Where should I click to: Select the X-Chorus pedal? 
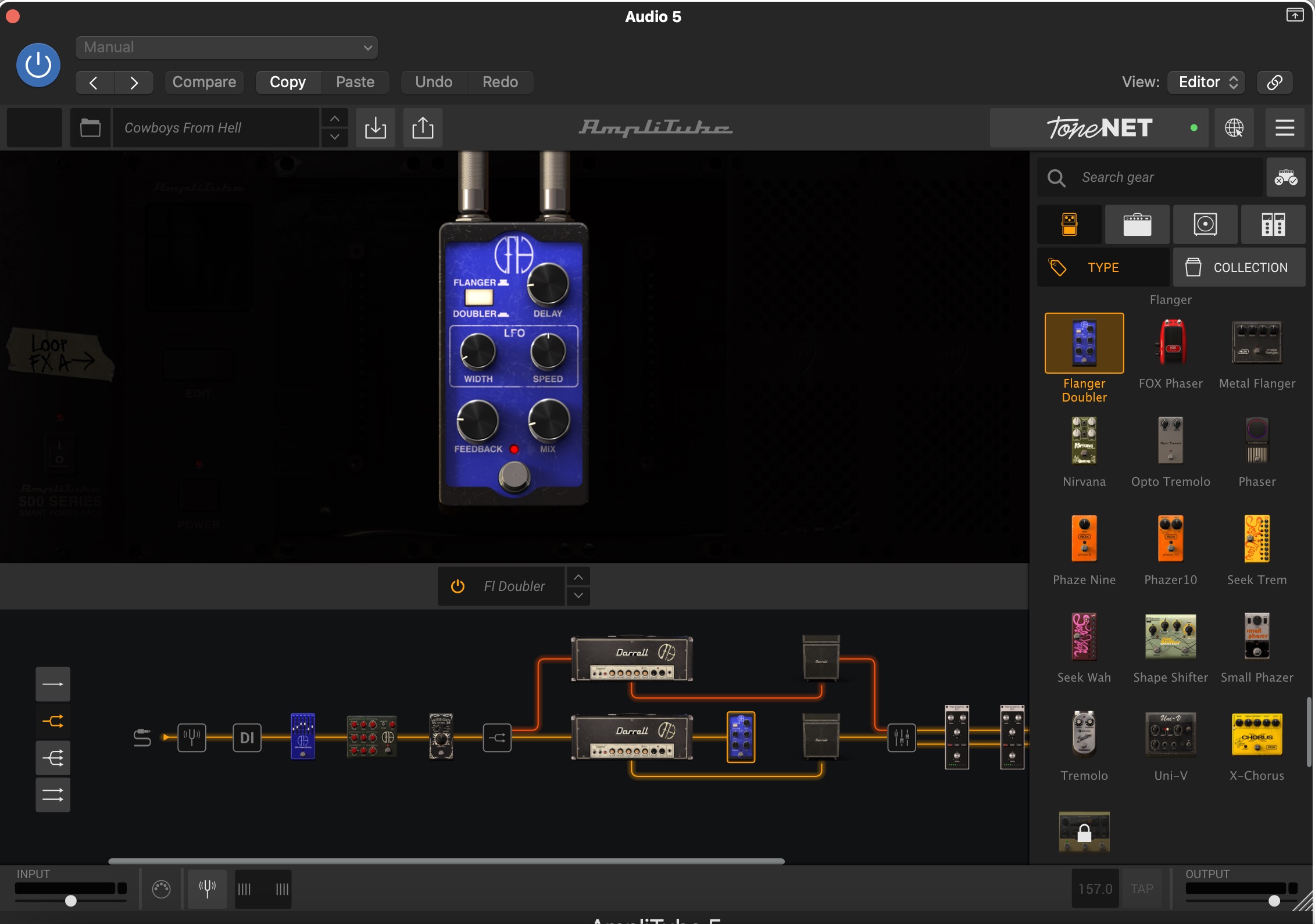pyautogui.click(x=1257, y=734)
